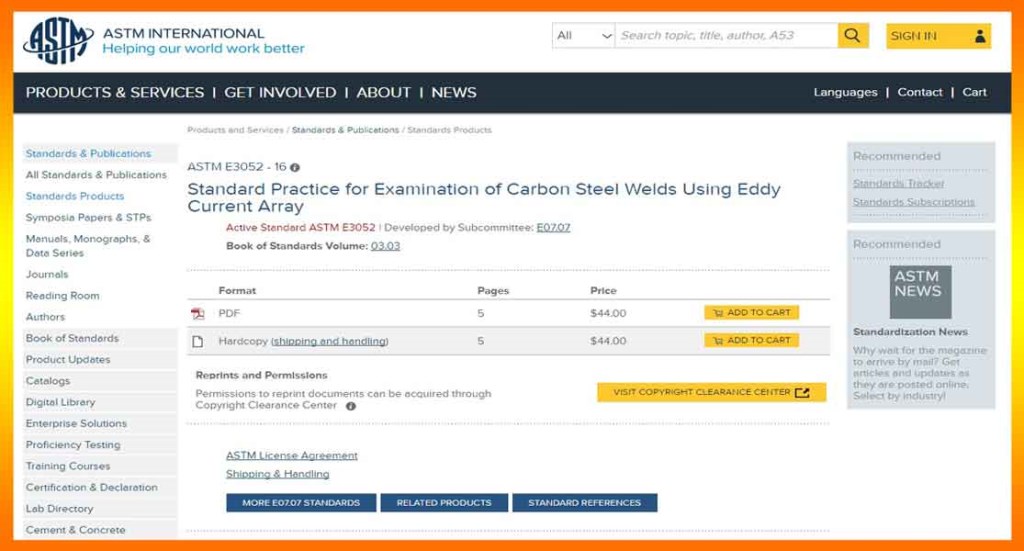
Task: Click the RELATED PRODUCTS button
Action: click(444, 503)
